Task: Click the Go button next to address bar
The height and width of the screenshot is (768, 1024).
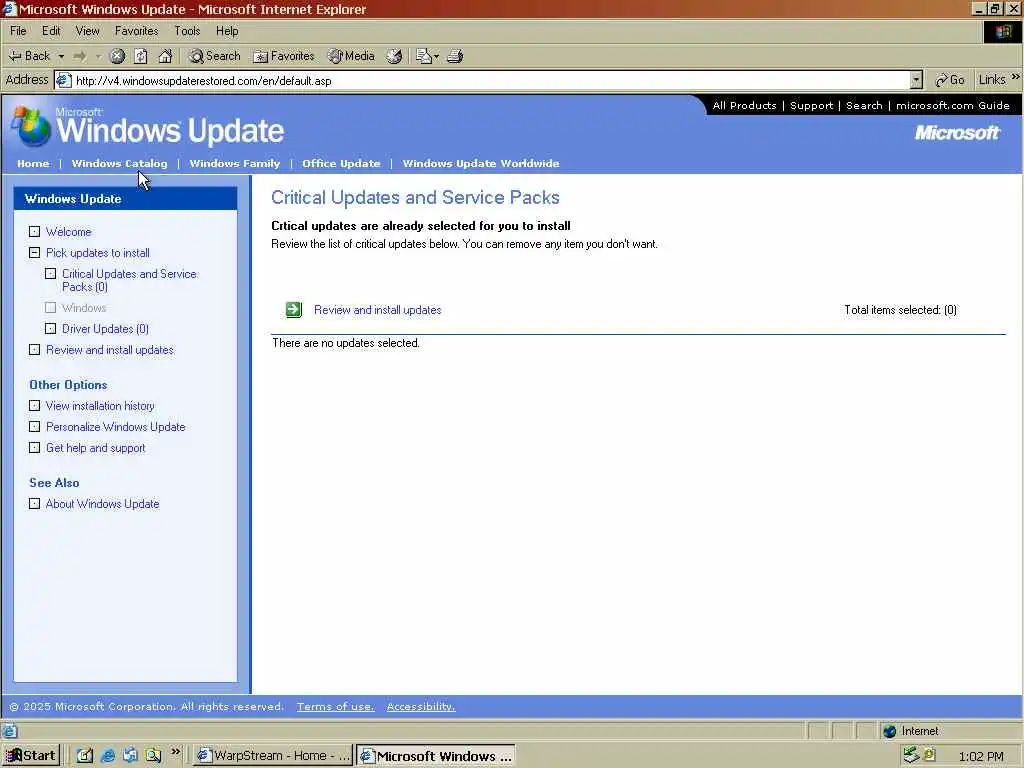Action: 950,80
